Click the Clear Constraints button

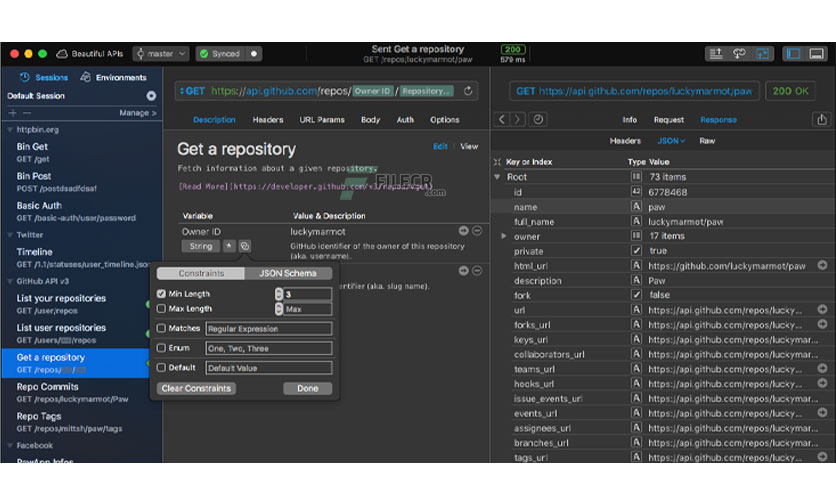[196, 389]
